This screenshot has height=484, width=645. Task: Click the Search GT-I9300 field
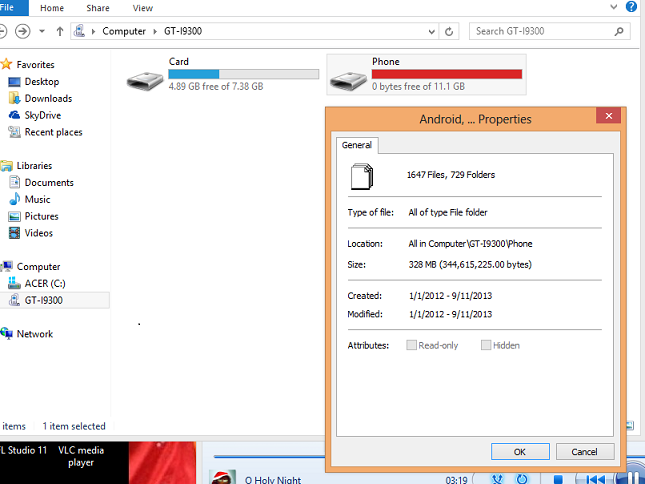click(545, 31)
